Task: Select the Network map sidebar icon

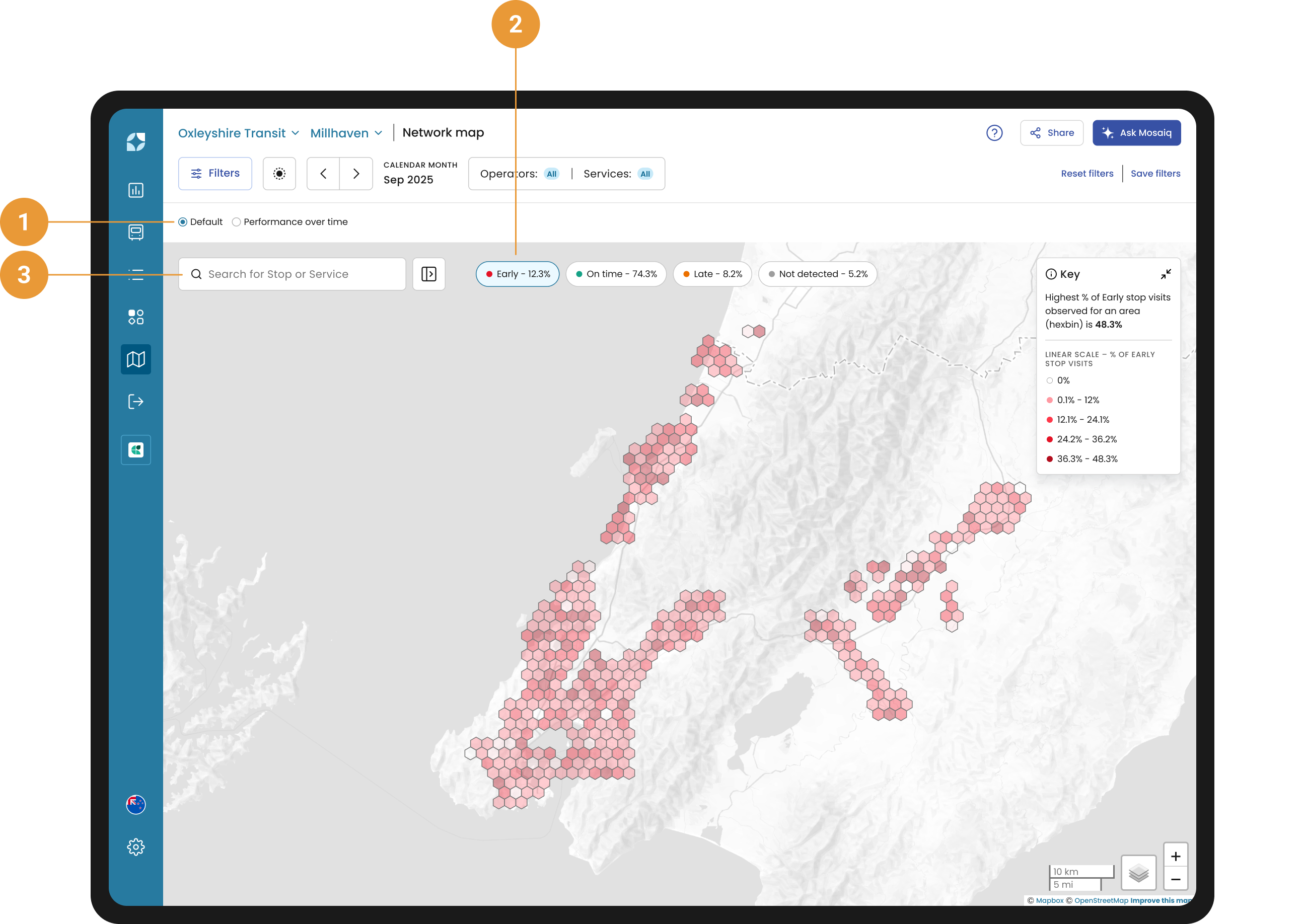Action: (135, 359)
